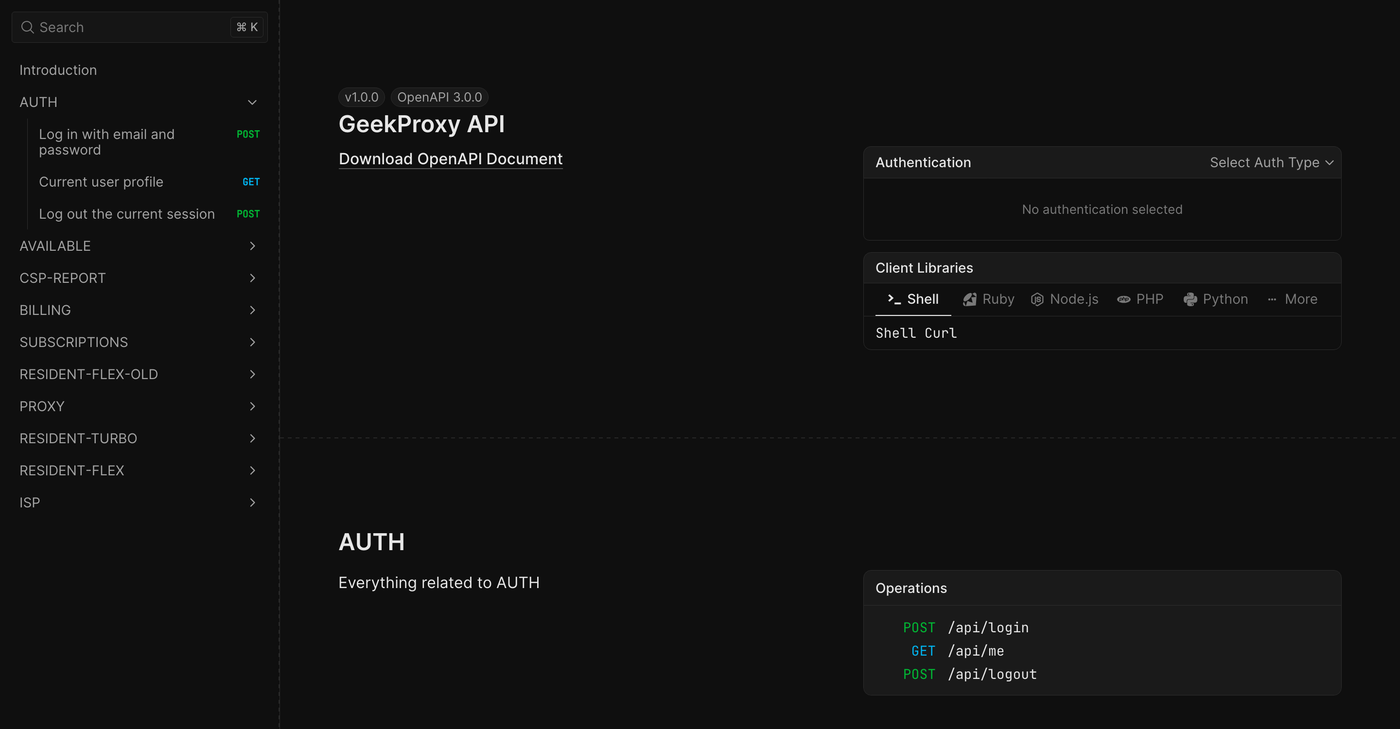The width and height of the screenshot is (1400, 729).
Task: Click the search magnifier icon
Action: (x=28, y=27)
